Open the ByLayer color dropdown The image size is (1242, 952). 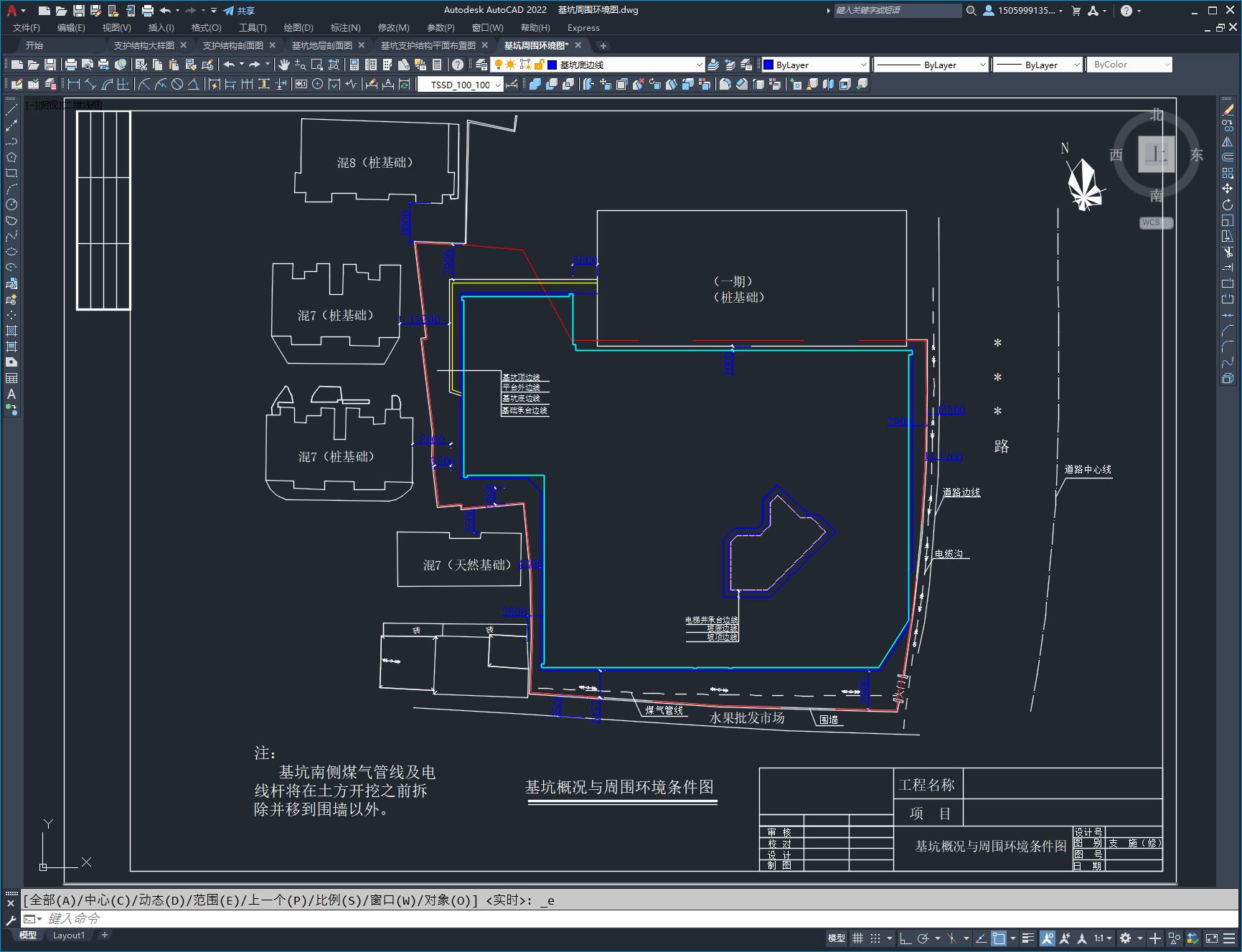click(x=815, y=65)
